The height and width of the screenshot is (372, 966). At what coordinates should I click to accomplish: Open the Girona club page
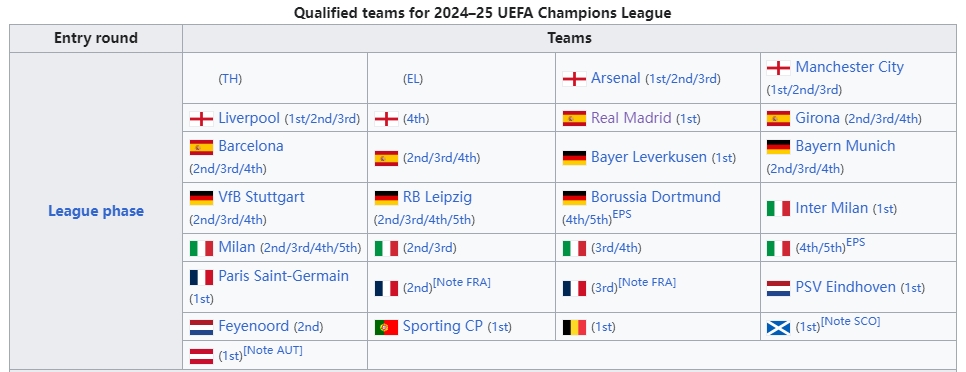(818, 118)
